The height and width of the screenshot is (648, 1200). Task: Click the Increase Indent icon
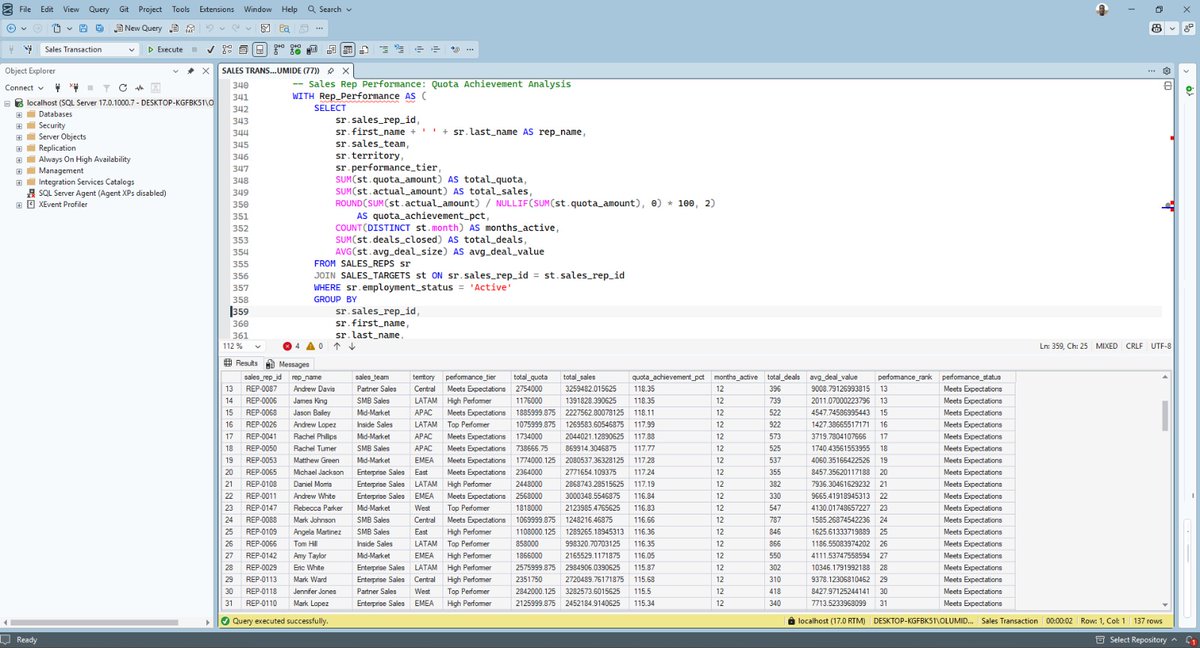pyautogui.click(x=435, y=49)
